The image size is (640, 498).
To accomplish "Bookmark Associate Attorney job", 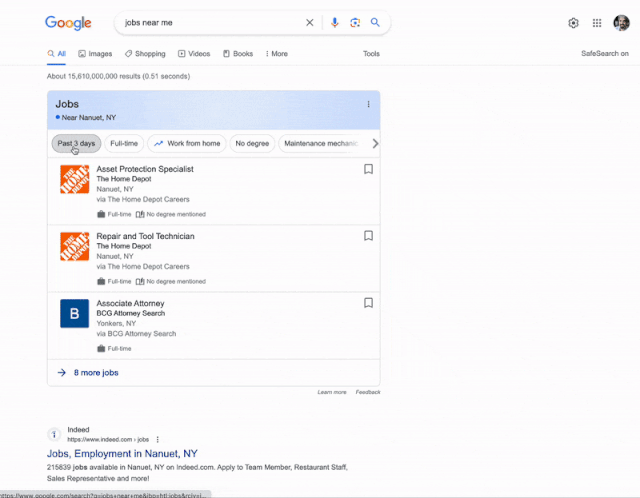I will point(368,303).
